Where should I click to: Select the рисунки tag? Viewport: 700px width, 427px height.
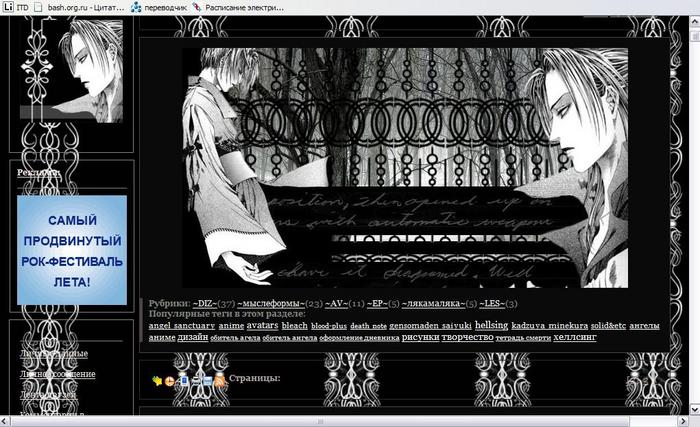click(x=421, y=337)
